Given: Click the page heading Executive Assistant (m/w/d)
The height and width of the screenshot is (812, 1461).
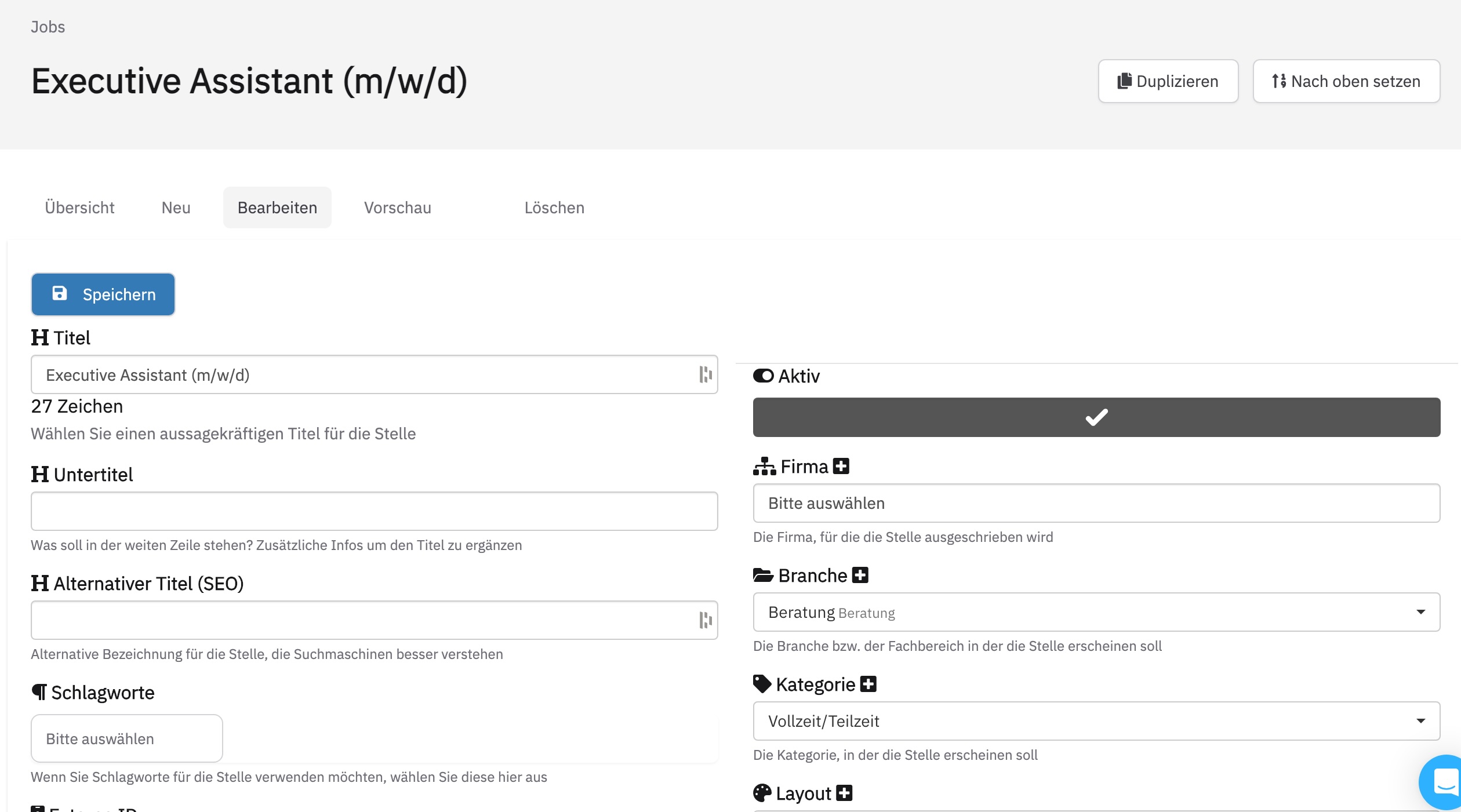Looking at the screenshot, I should 249,81.
